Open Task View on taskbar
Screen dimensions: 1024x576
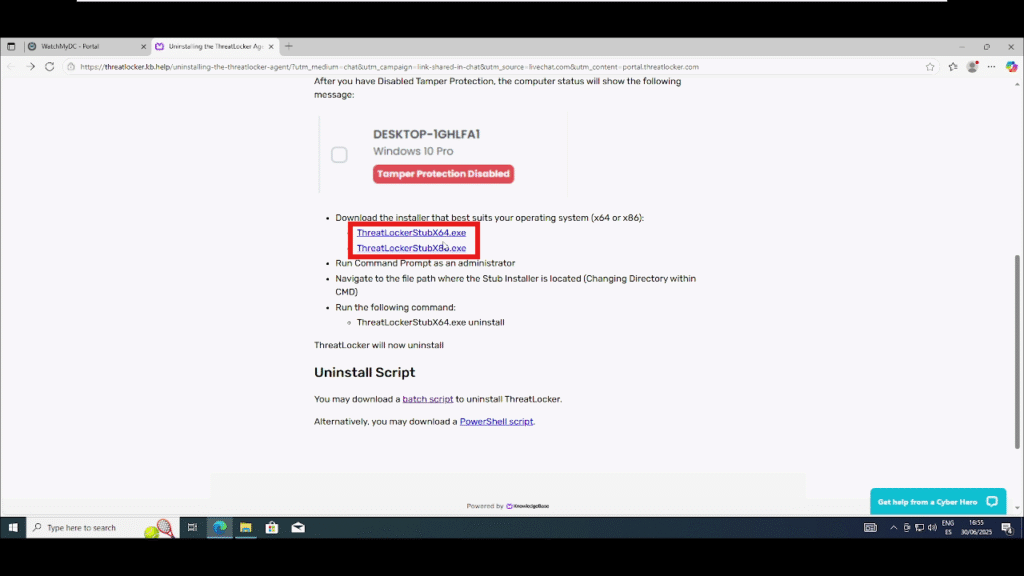click(192, 528)
